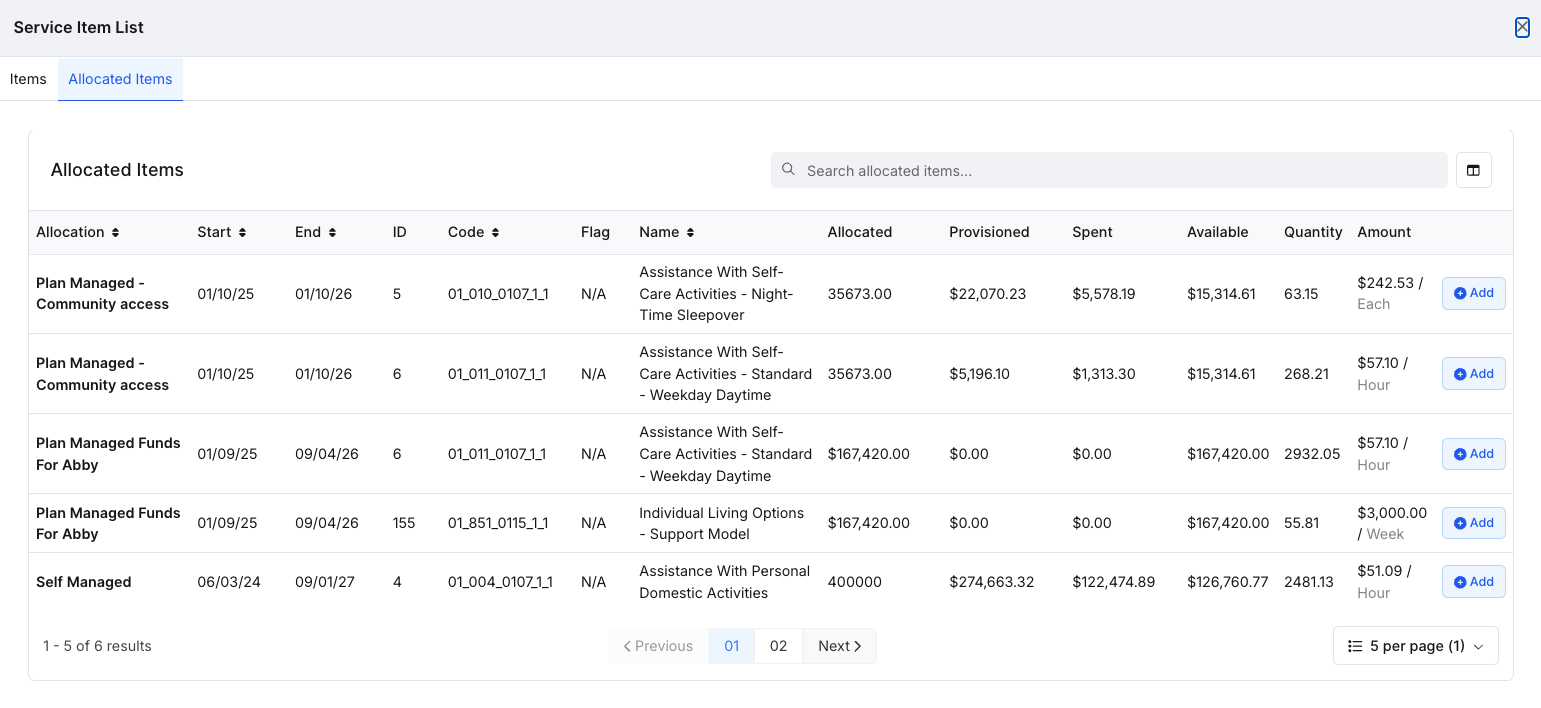This screenshot has width=1541, height=708.
Task: Click the search magnifier icon
Action: 788,170
